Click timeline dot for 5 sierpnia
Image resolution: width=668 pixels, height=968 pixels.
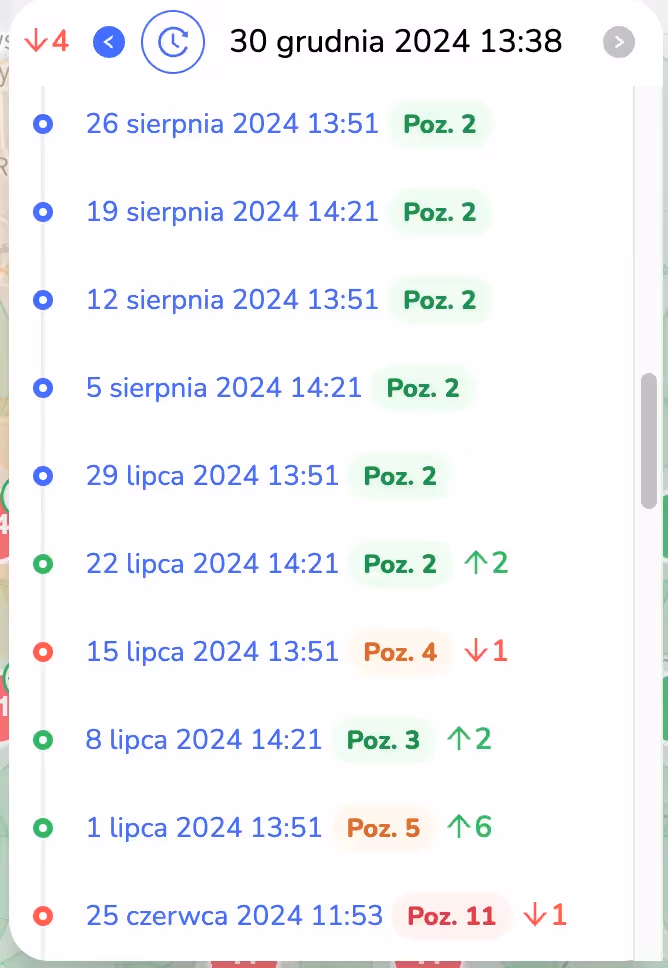tap(43, 388)
